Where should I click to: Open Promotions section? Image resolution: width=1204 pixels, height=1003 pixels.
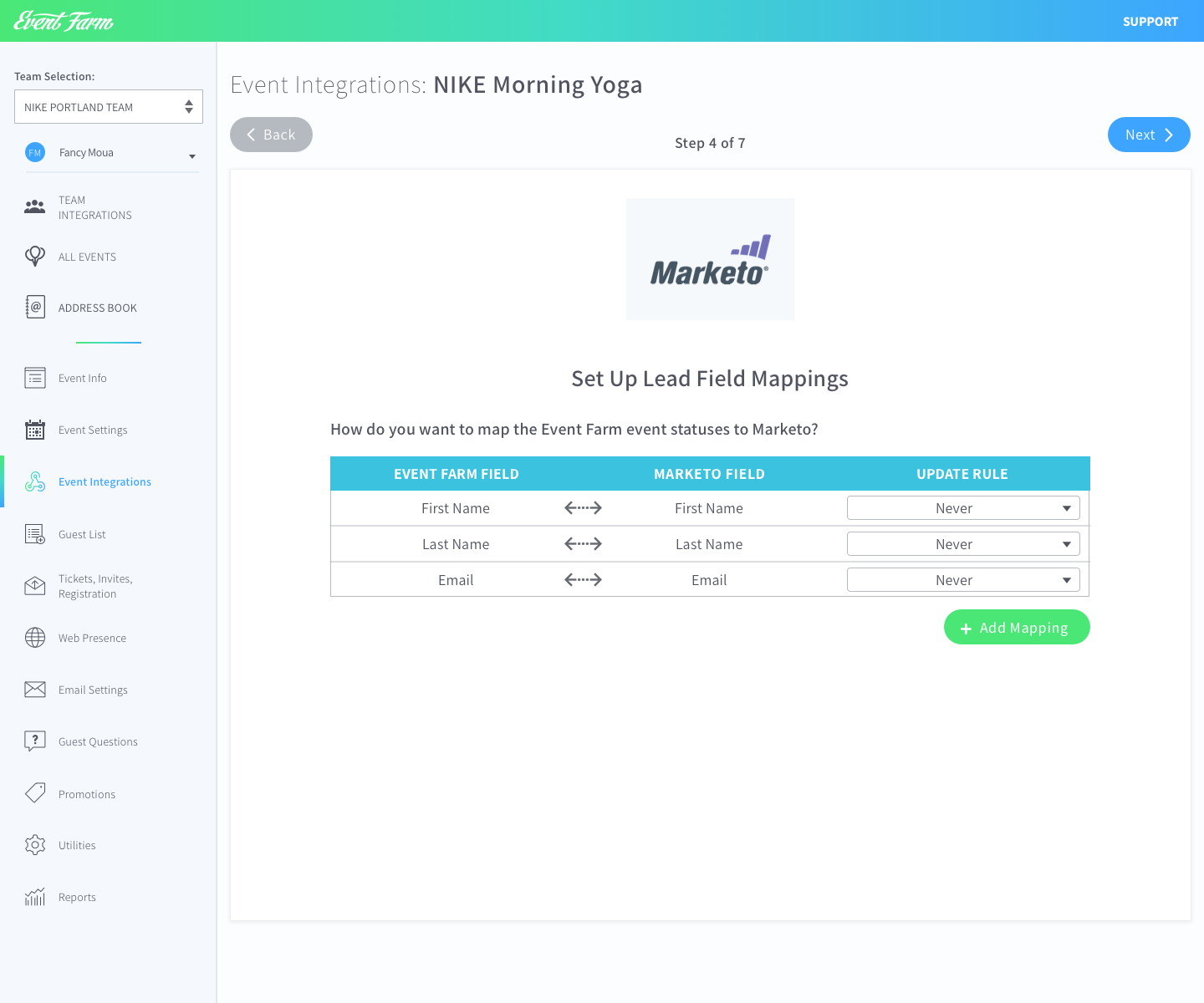click(x=87, y=794)
